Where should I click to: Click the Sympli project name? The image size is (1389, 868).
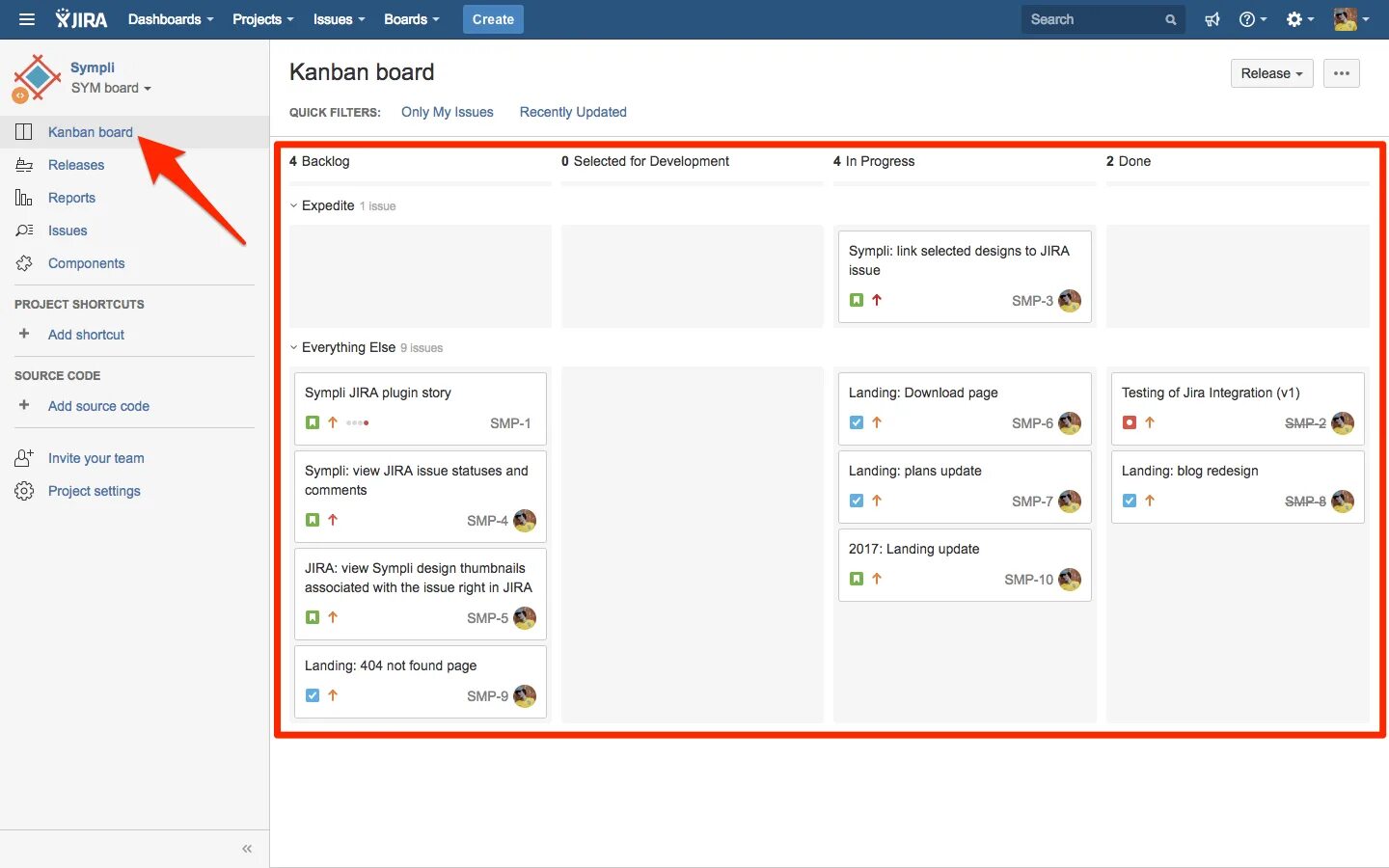point(93,68)
